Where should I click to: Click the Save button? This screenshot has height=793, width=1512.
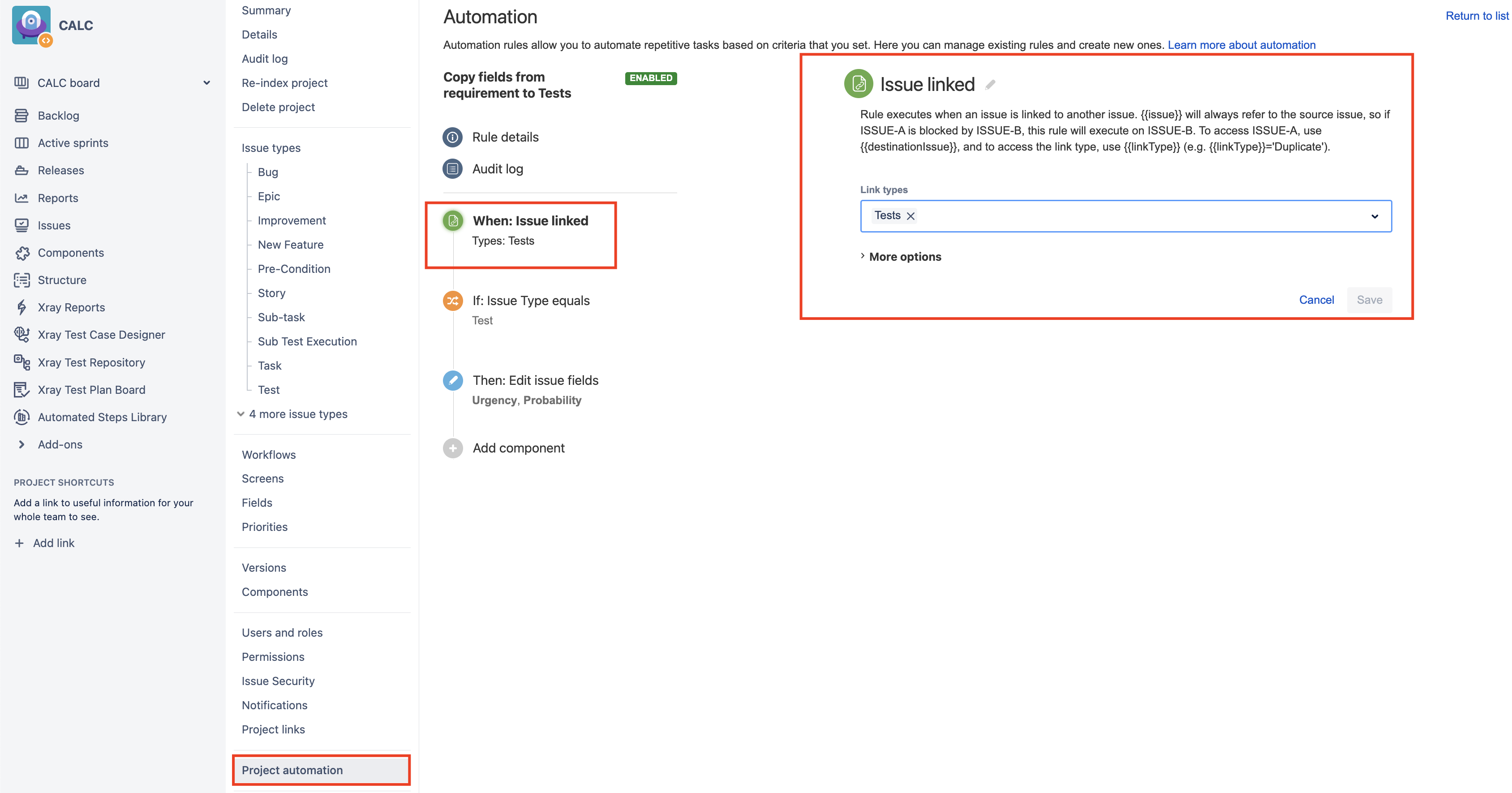[x=1369, y=300]
